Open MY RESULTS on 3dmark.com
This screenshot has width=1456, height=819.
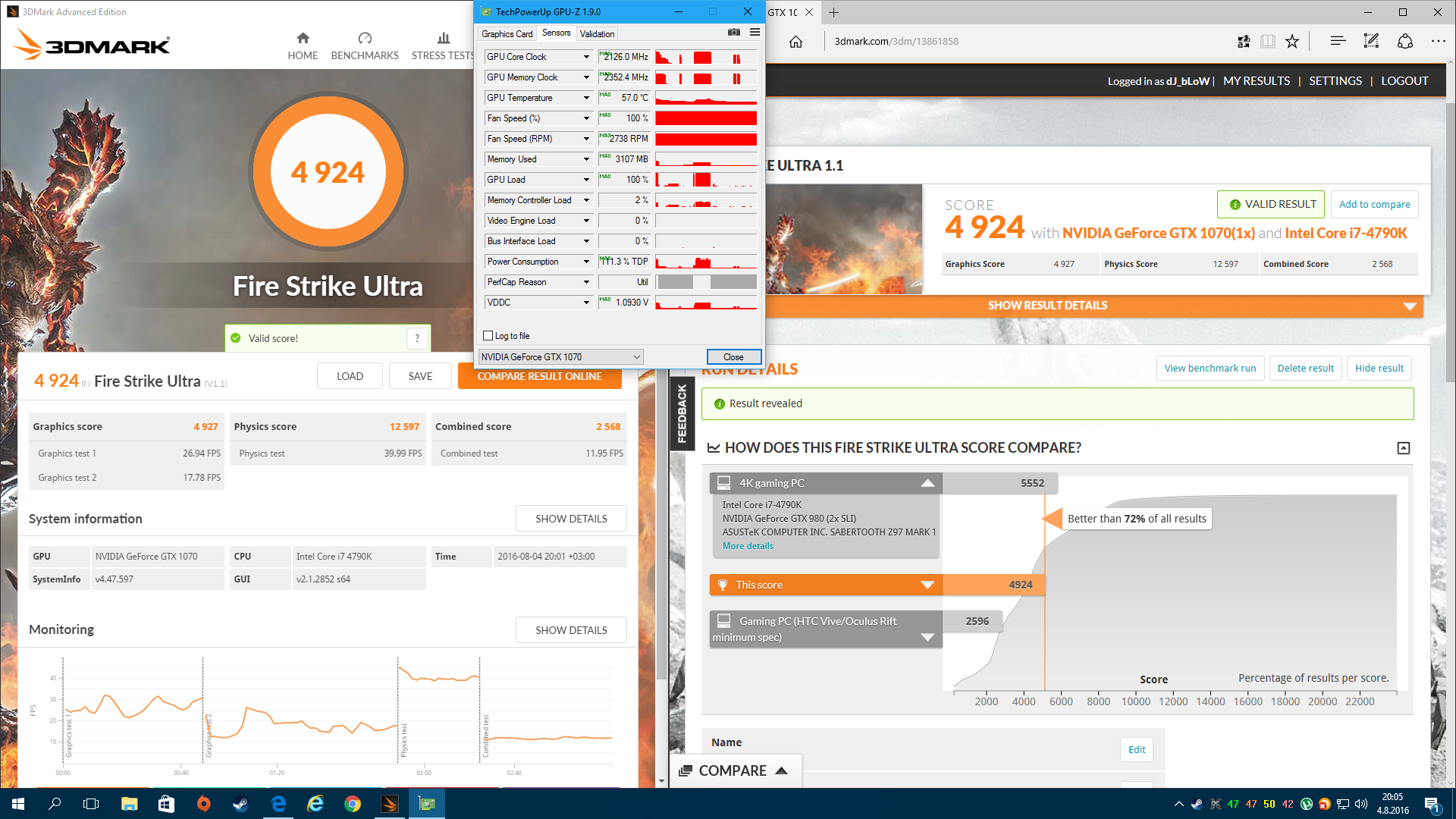tap(1257, 81)
